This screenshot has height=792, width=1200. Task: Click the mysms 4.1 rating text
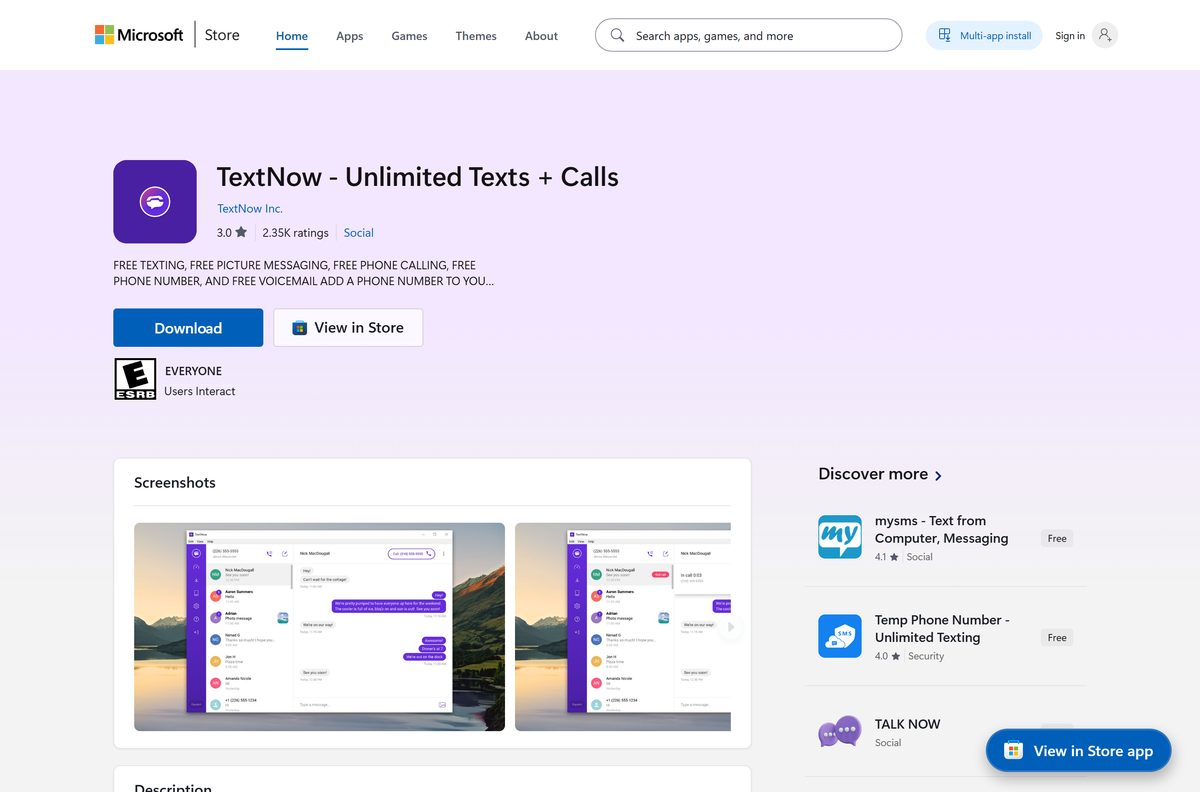[x=887, y=557]
